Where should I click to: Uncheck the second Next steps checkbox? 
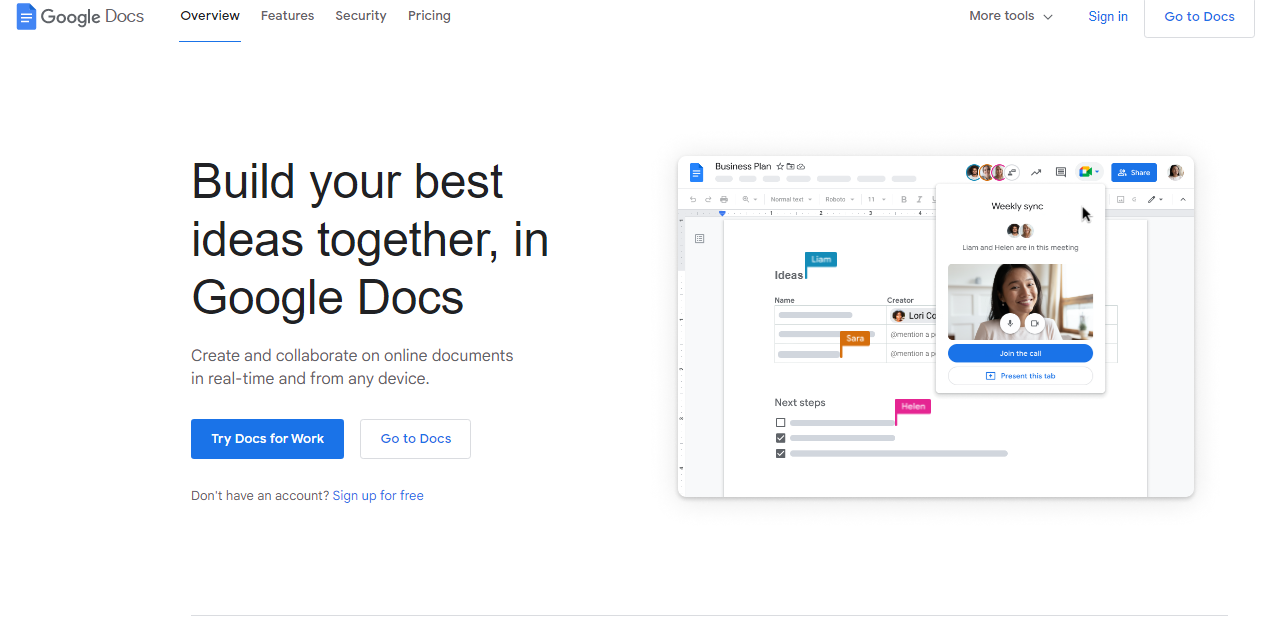point(781,438)
